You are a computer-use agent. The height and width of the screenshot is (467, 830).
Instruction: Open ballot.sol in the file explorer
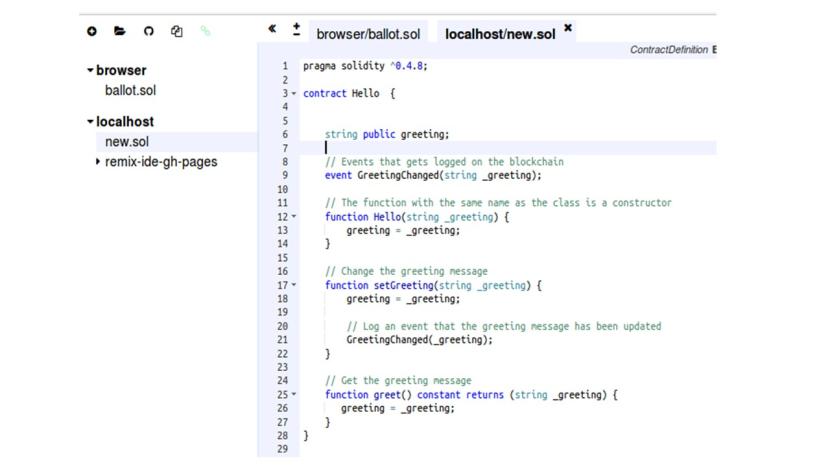tap(130, 90)
